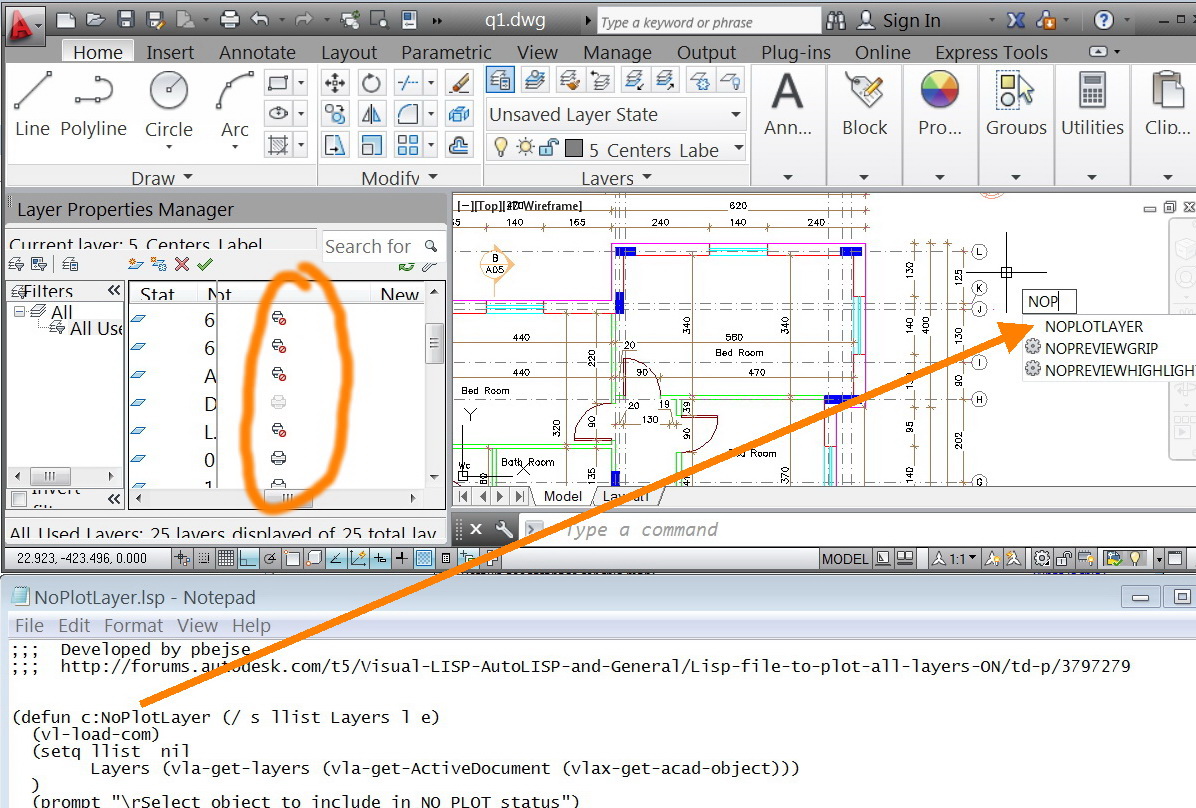Image resolution: width=1196 pixels, height=808 pixels.
Task: Toggle the layer lock icon in Layers panel
Action: [x=548, y=149]
